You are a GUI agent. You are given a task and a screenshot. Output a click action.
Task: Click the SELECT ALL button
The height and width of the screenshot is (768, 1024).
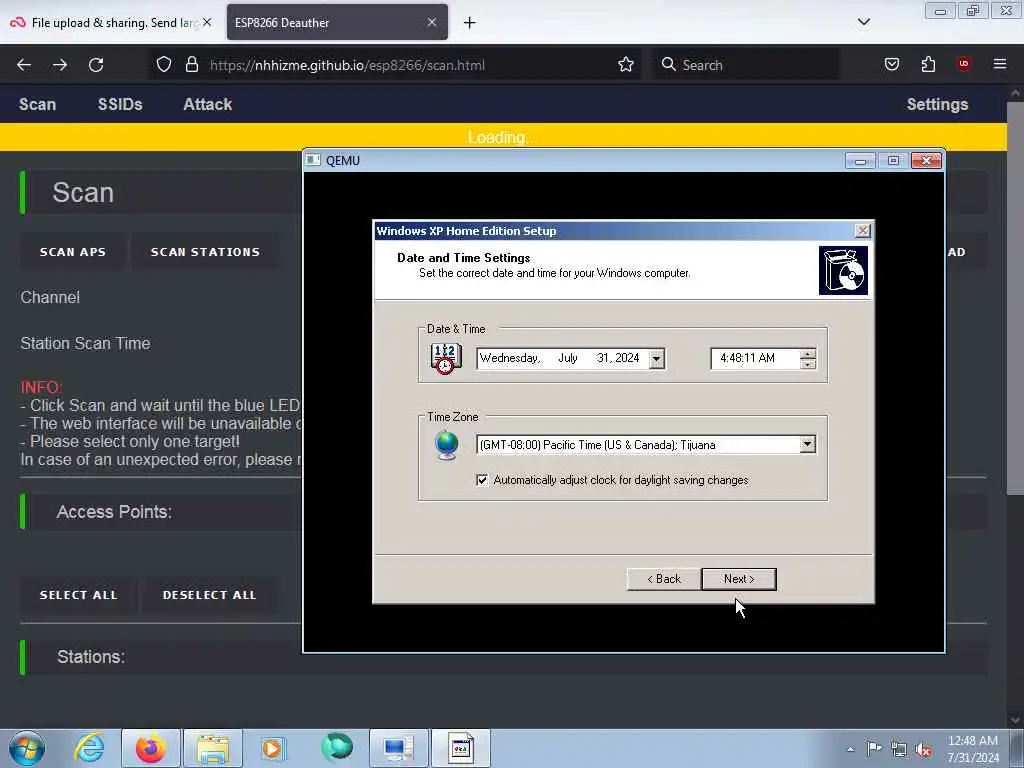78,595
